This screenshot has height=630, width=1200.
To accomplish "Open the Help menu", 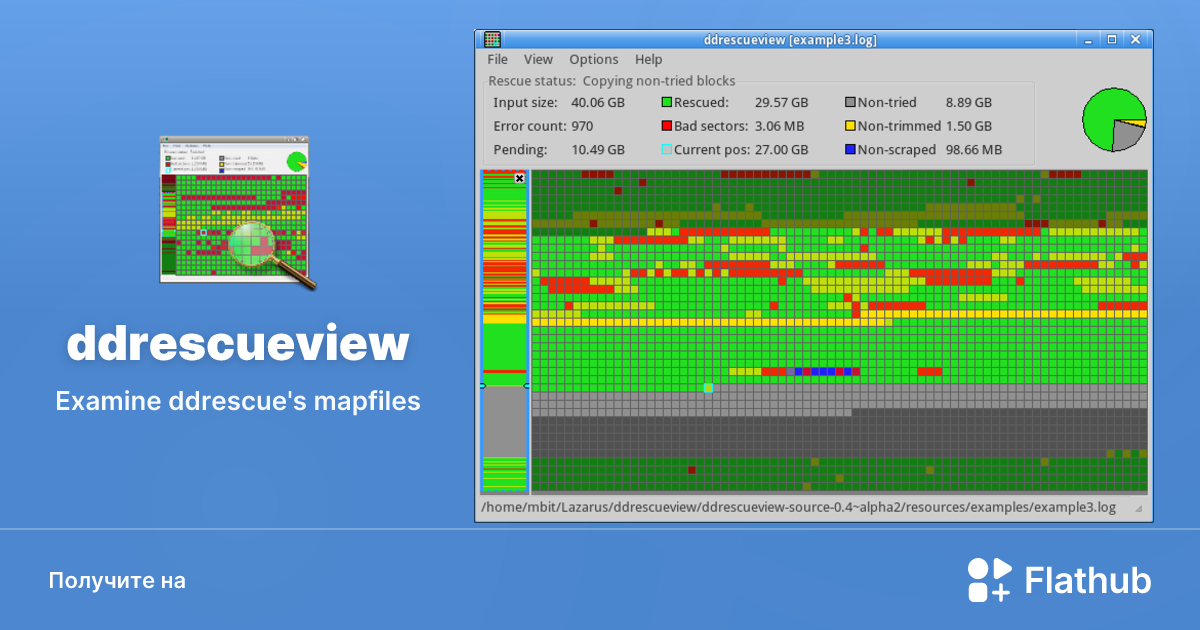I will tap(648, 59).
